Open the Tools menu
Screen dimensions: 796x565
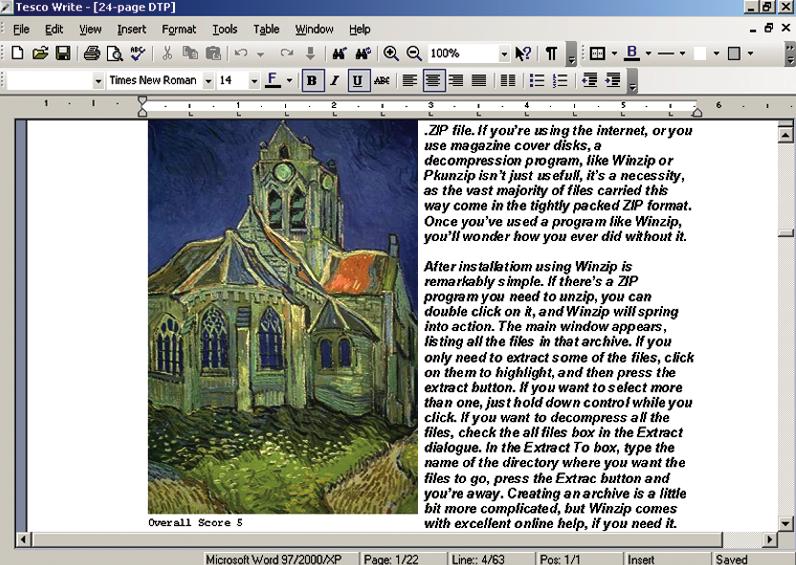tap(225, 29)
